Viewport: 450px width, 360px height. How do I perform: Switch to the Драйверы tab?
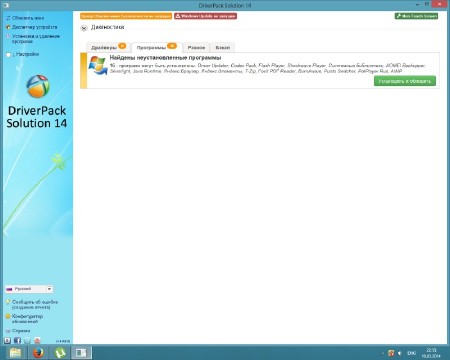[x=104, y=48]
